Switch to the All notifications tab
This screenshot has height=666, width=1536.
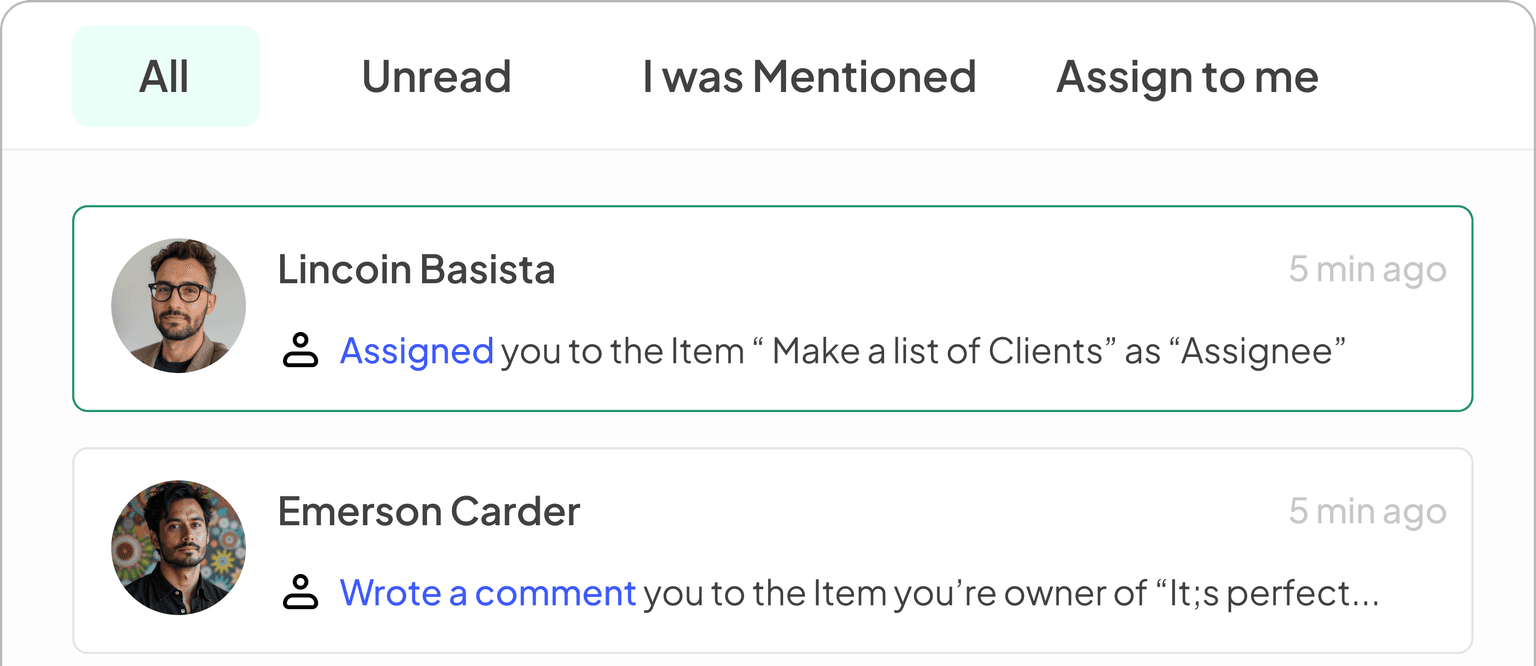click(165, 76)
